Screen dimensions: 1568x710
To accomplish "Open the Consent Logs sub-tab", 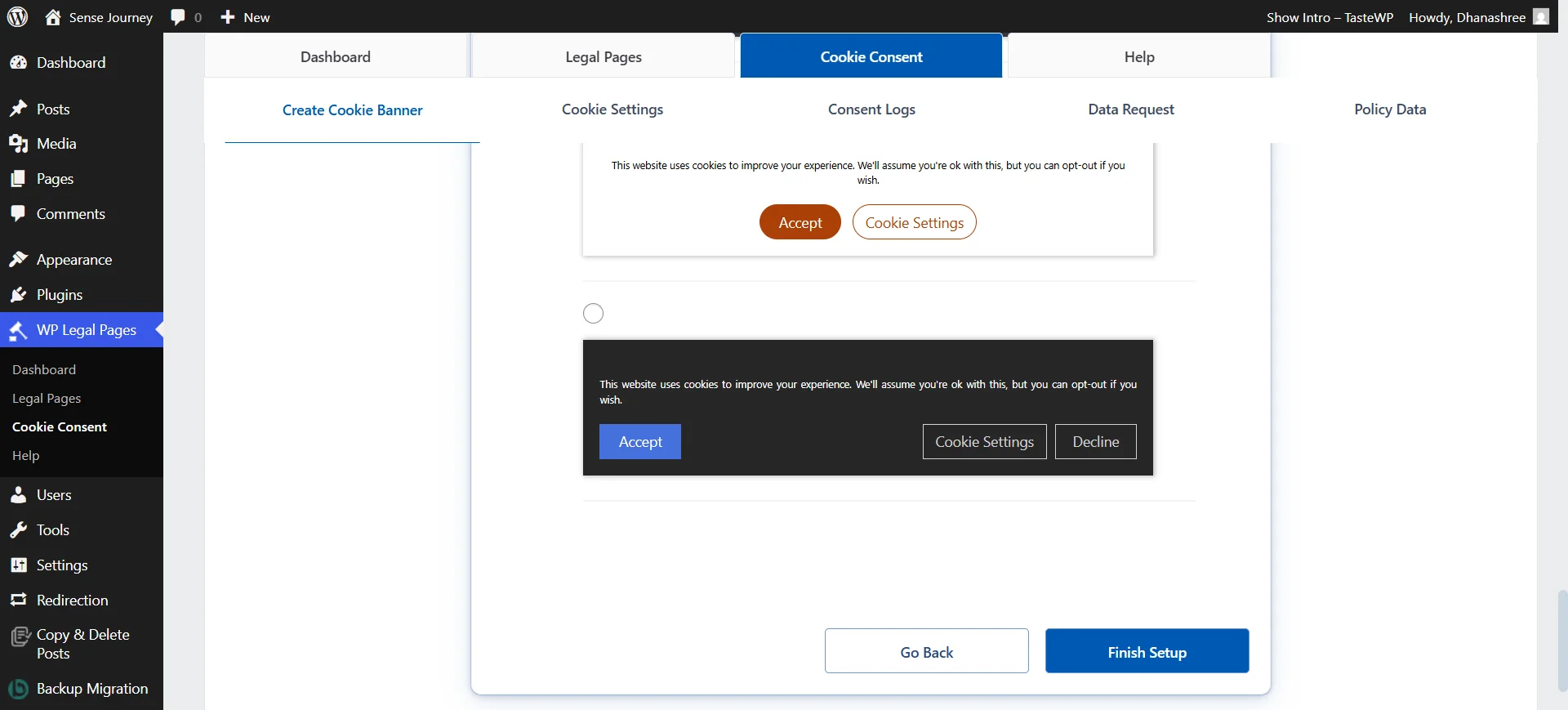I will [871, 109].
